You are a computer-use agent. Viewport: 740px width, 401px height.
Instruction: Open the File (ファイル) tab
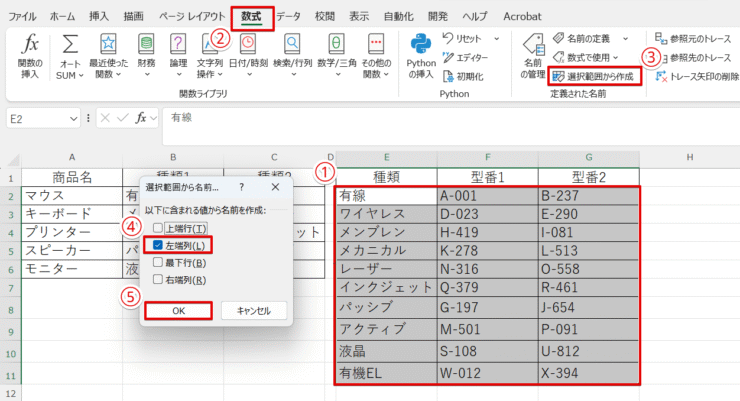coord(22,17)
